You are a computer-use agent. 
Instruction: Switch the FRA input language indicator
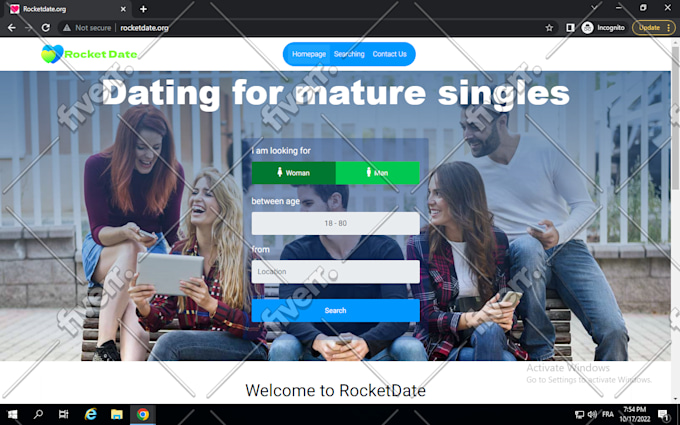[x=608, y=415]
